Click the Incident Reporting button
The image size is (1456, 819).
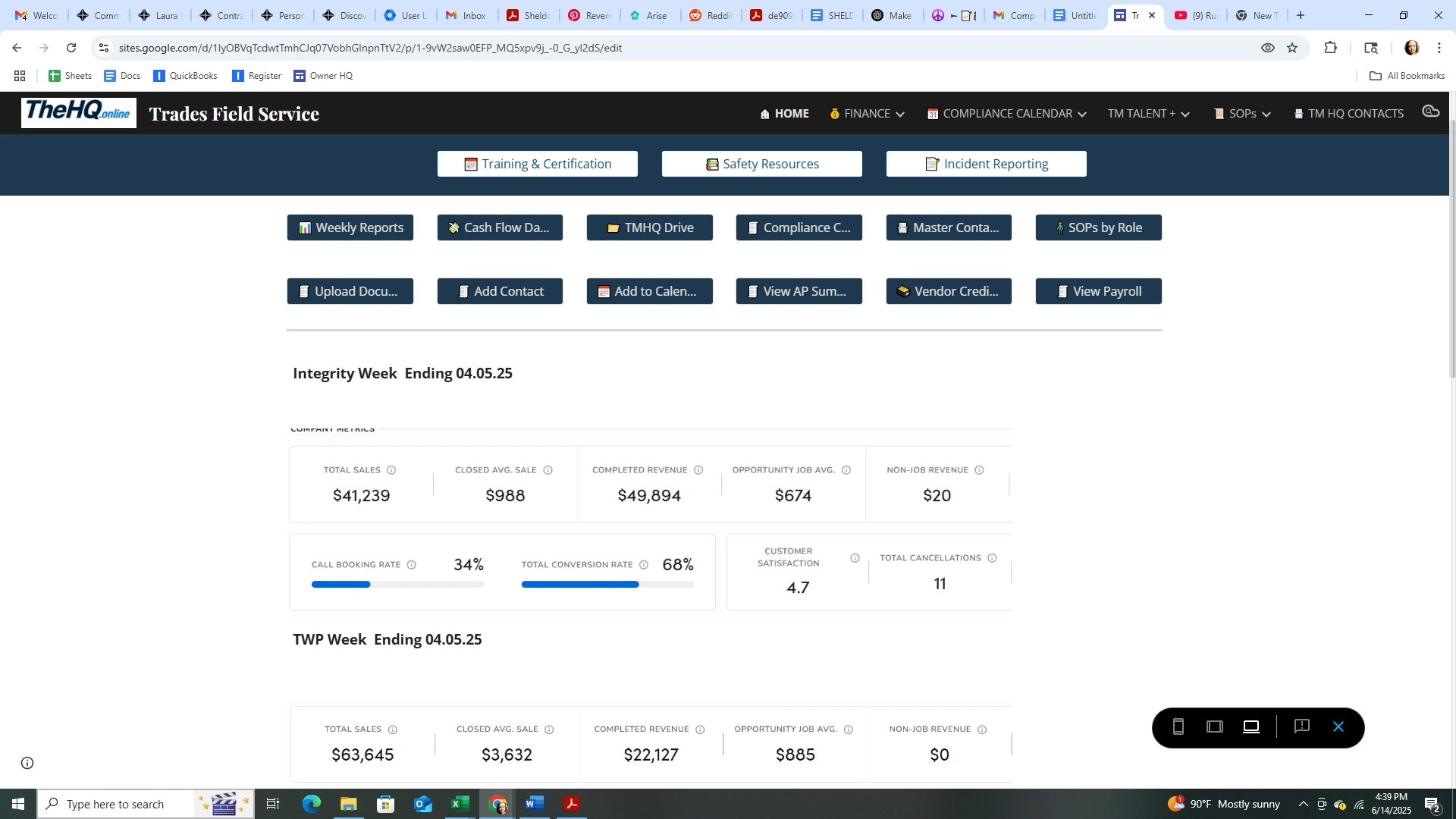(x=986, y=164)
